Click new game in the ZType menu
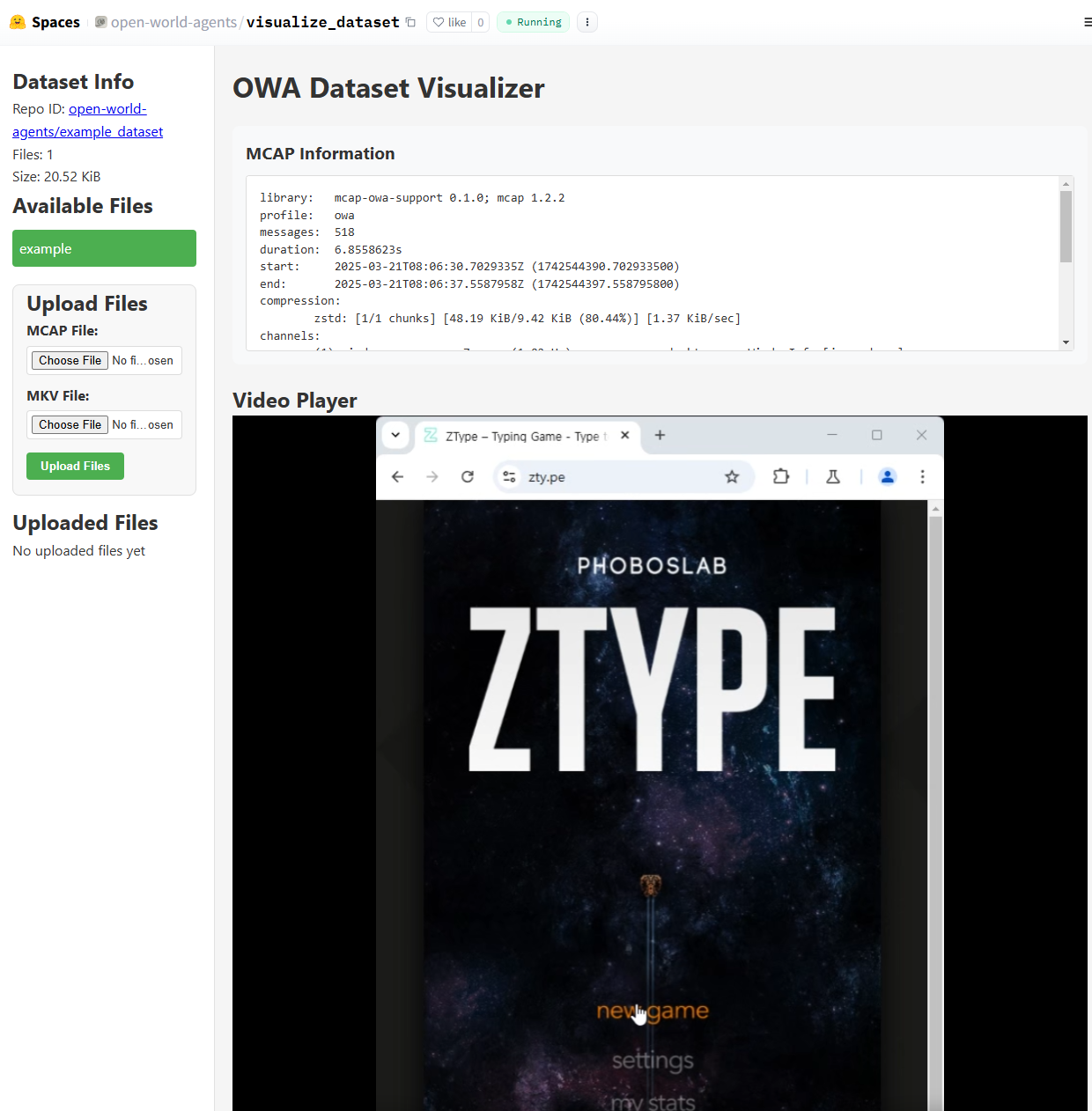1092x1111 pixels. click(653, 1012)
